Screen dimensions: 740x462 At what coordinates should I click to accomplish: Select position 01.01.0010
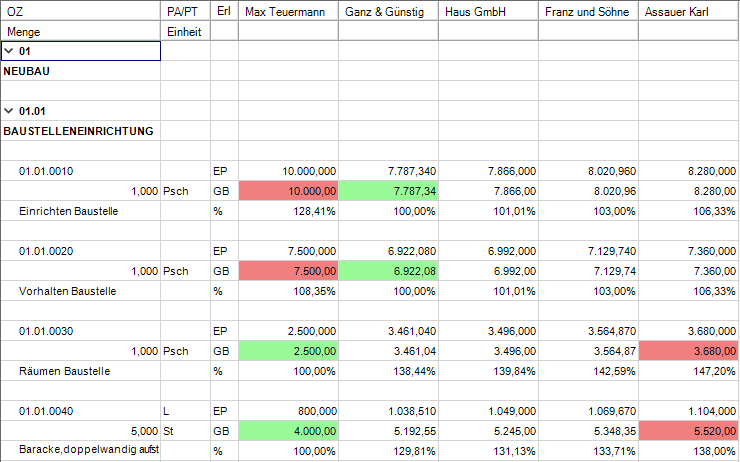pos(46,171)
